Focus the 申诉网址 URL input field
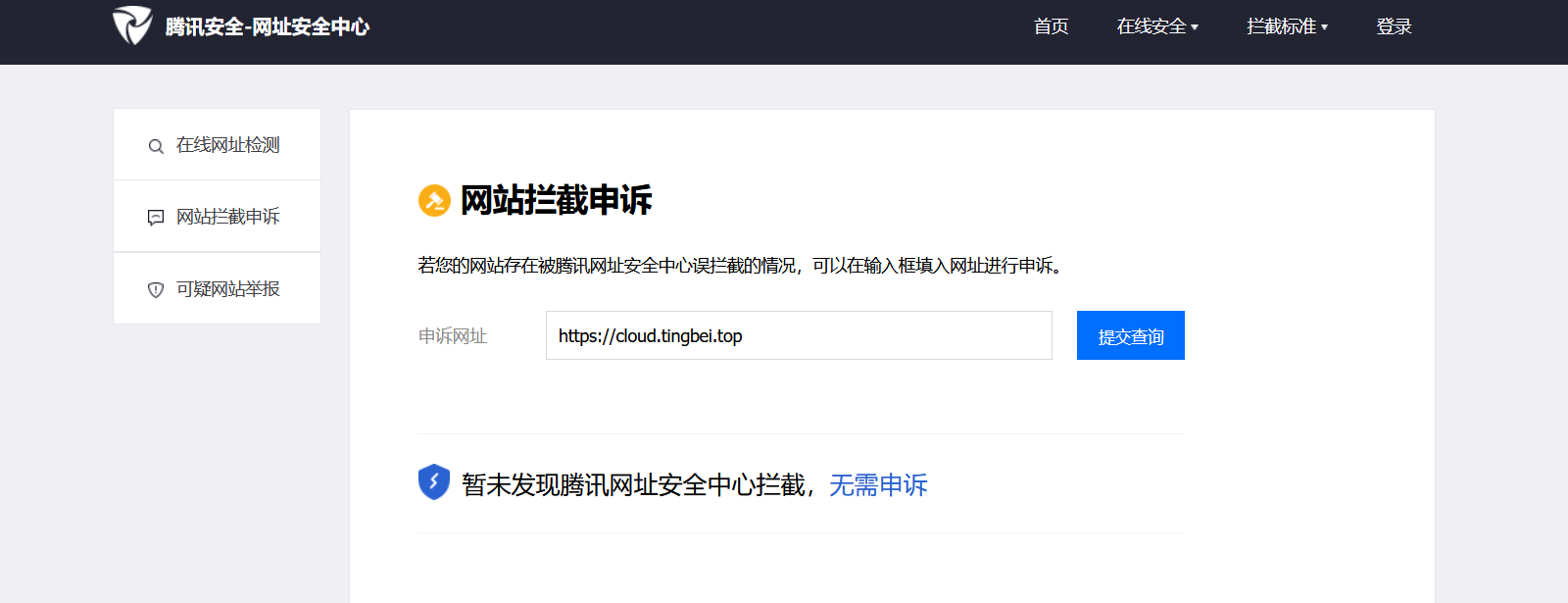 click(x=799, y=335)
